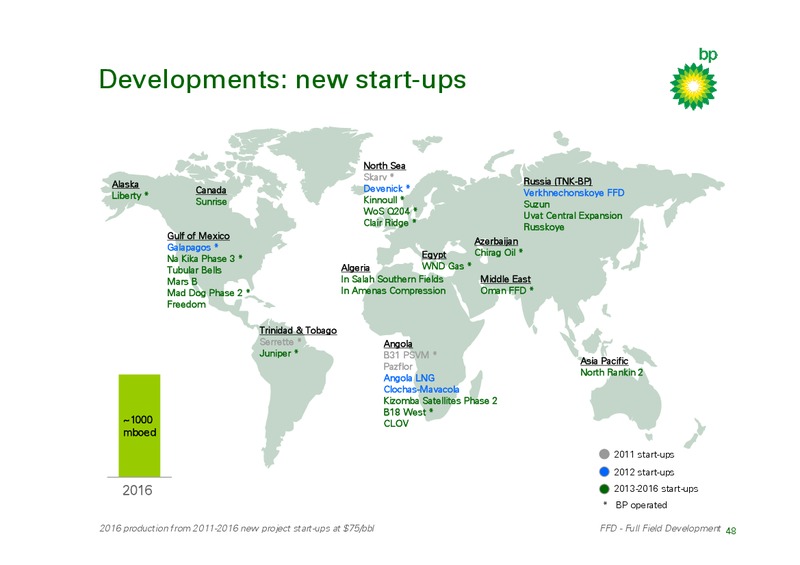Image resolution: width=800 pixels, height=565 pixels.
Task: Click the 'Juniper' project label
Action: click(x=275, y=353)
